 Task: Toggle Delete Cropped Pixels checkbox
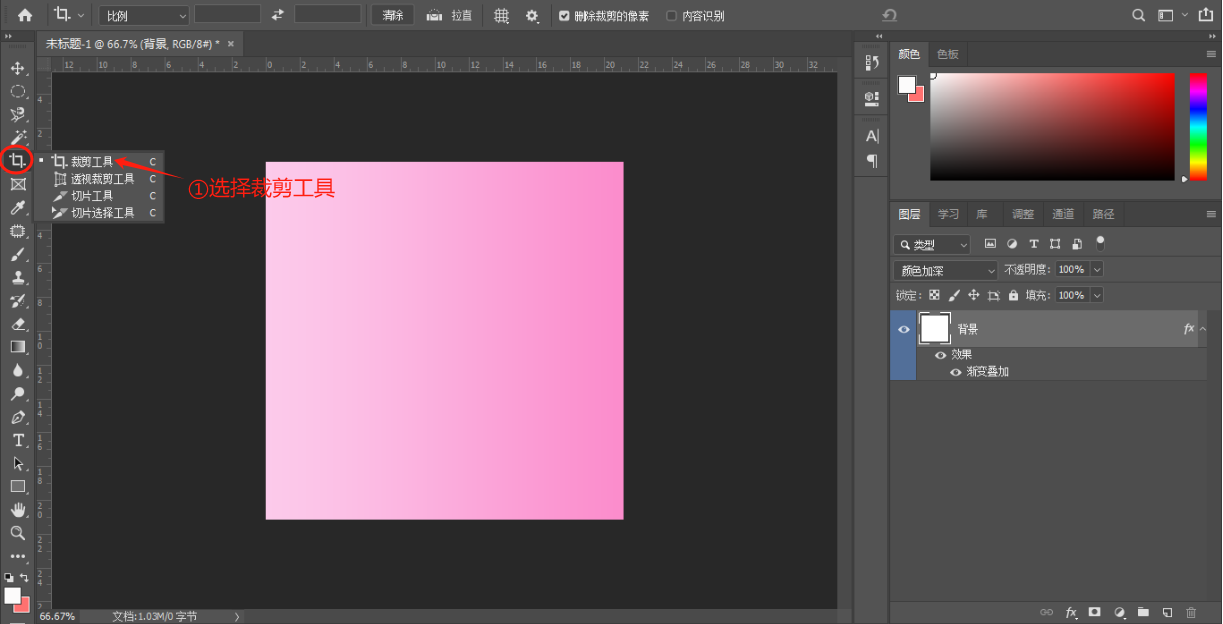[565, 16]
